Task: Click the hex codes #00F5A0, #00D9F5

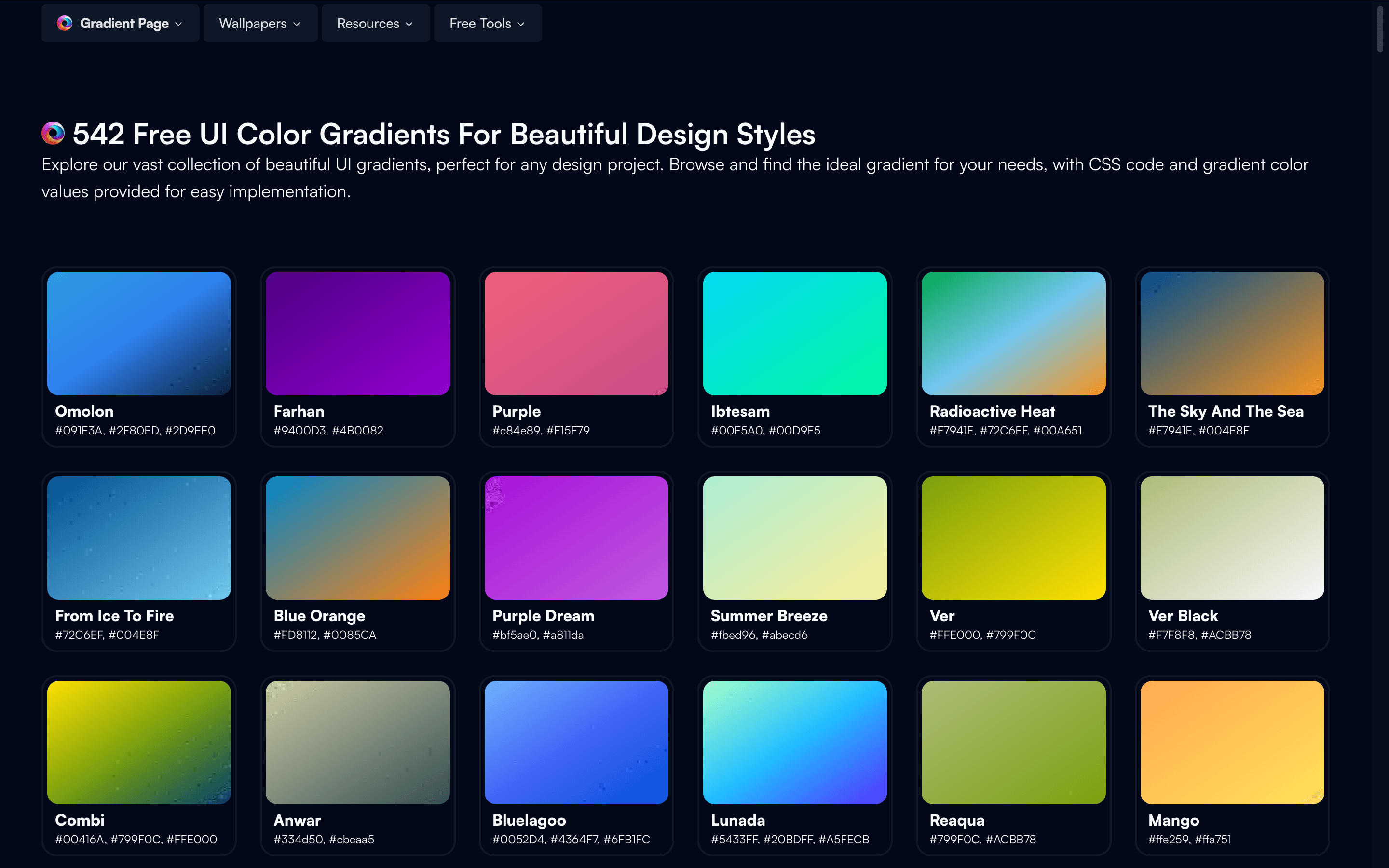Action: (x=766, y=431)
